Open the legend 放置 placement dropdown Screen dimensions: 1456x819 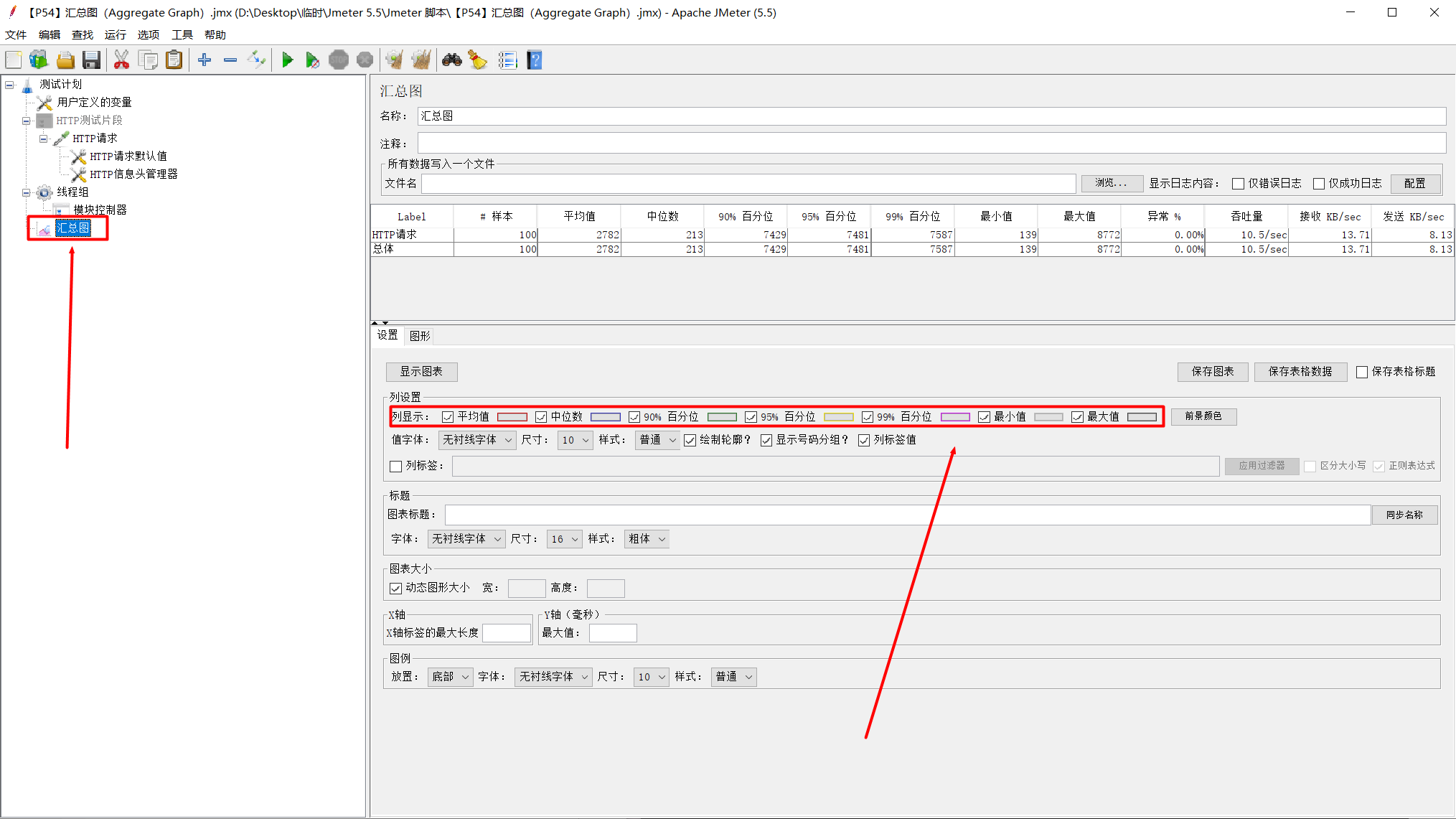[451, 677]
